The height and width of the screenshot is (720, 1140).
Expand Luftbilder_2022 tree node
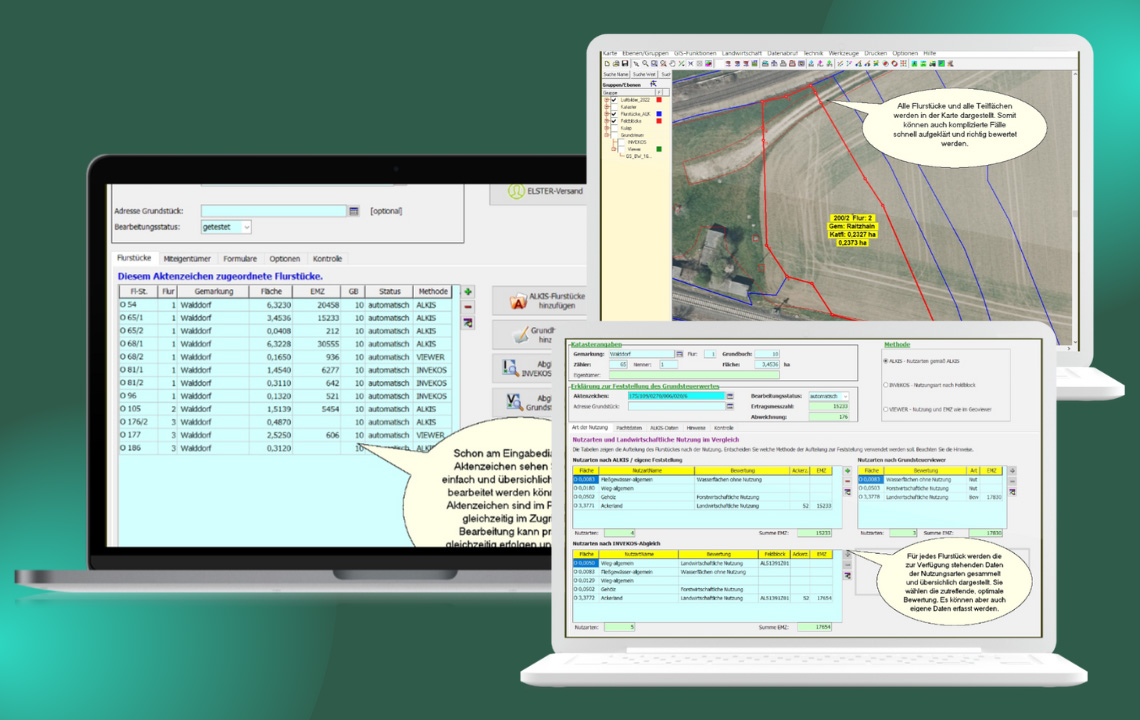click(606, 100)
